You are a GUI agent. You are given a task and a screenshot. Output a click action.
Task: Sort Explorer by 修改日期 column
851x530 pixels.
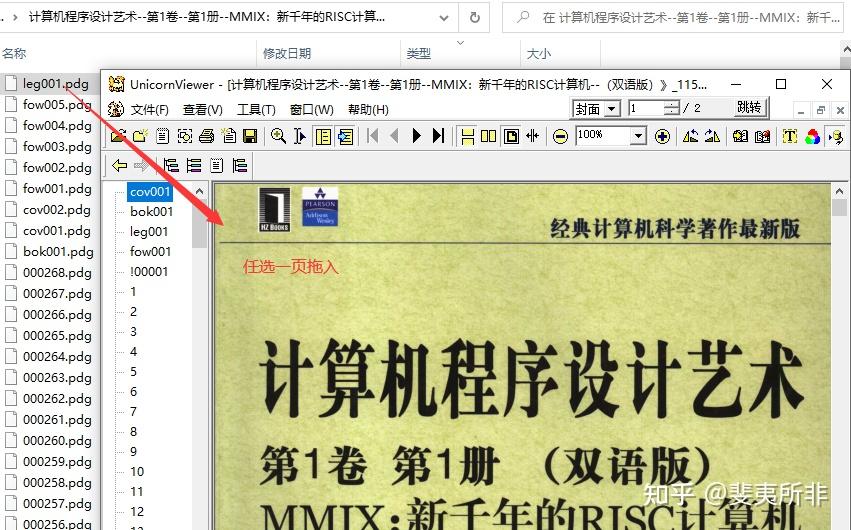click(287, 53)
